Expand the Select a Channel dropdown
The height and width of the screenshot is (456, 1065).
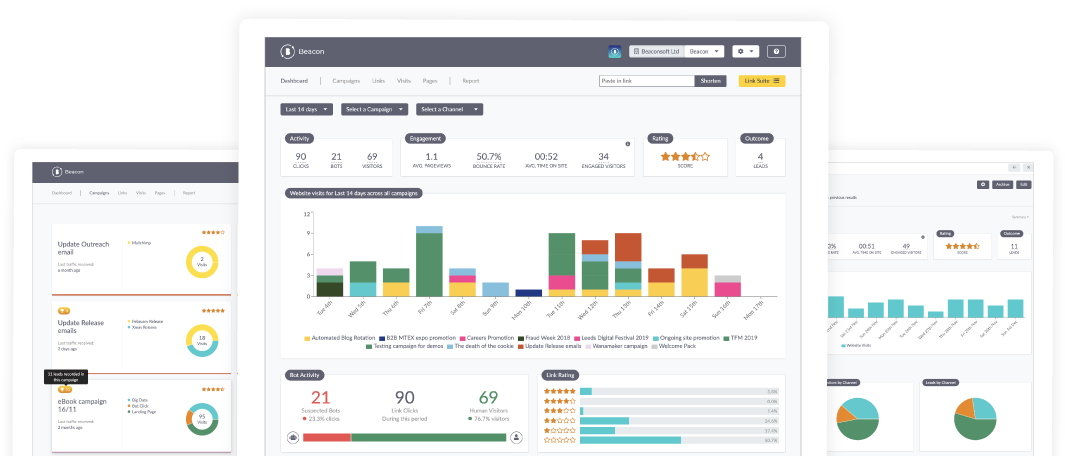pos(450,109)
